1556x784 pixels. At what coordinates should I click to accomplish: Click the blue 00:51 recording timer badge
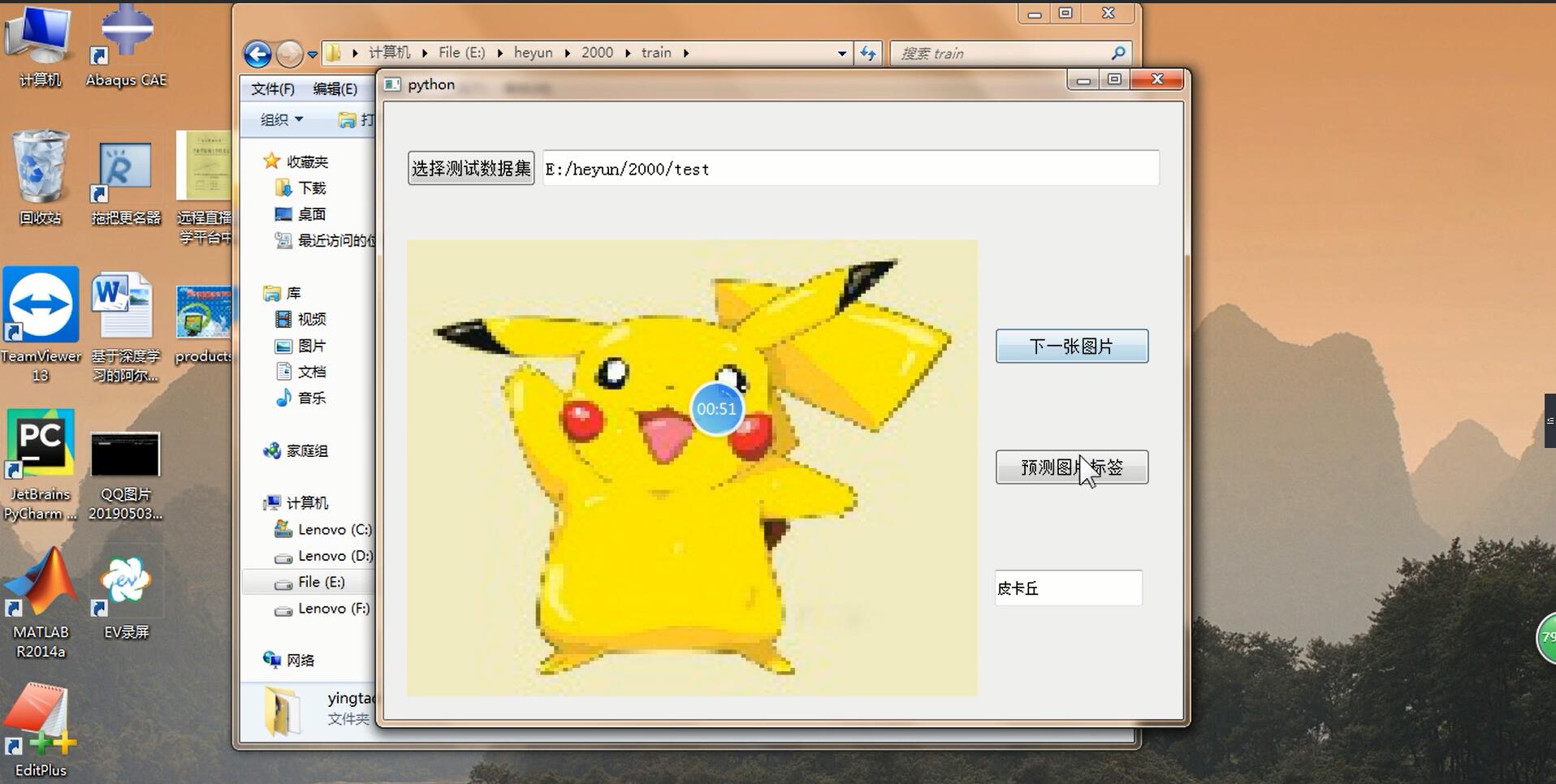point(716,408)
